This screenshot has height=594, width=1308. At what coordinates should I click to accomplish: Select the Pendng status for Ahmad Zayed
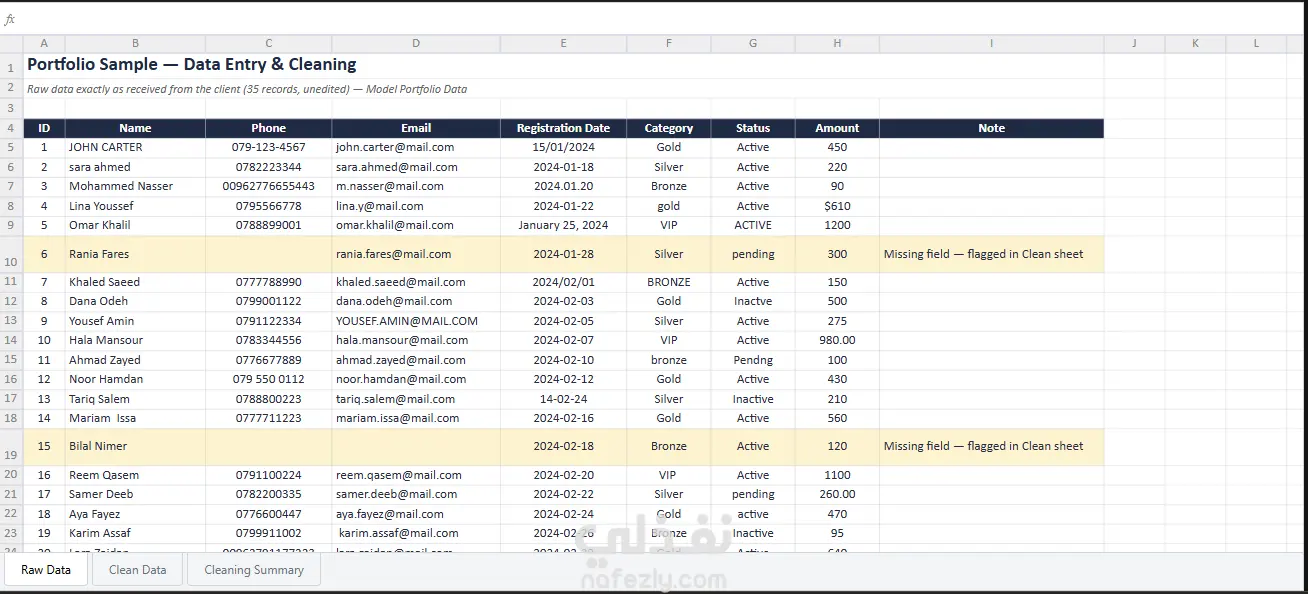tap(753, 360)
